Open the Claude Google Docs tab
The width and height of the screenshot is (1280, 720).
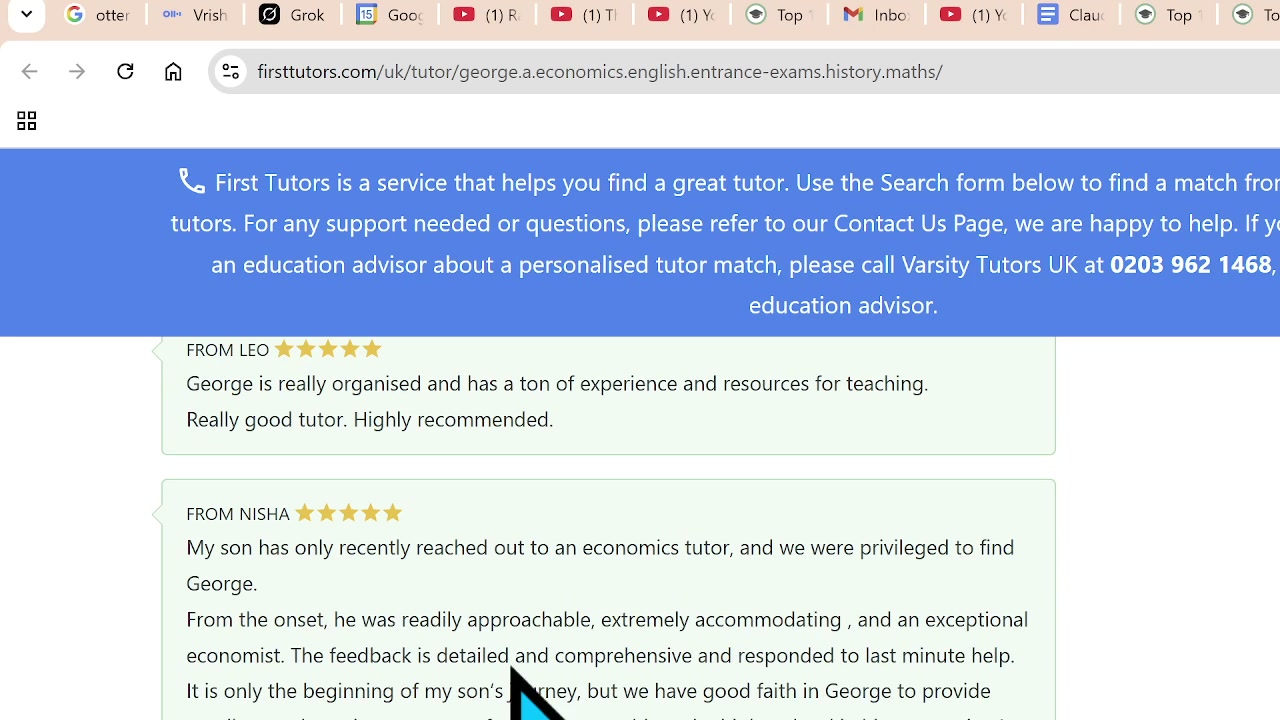click(x=1070, y=15)
